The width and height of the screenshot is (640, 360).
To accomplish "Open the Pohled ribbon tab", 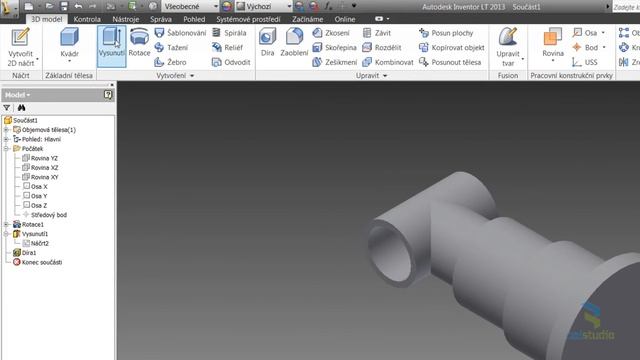I will [x=194, y=19].
